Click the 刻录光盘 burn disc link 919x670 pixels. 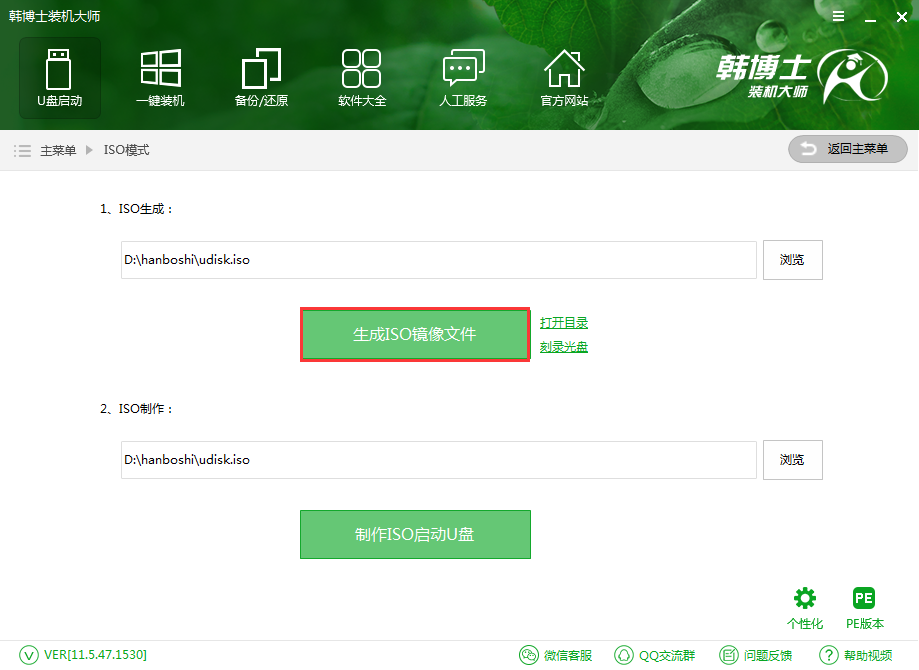(x=563, y=345)
